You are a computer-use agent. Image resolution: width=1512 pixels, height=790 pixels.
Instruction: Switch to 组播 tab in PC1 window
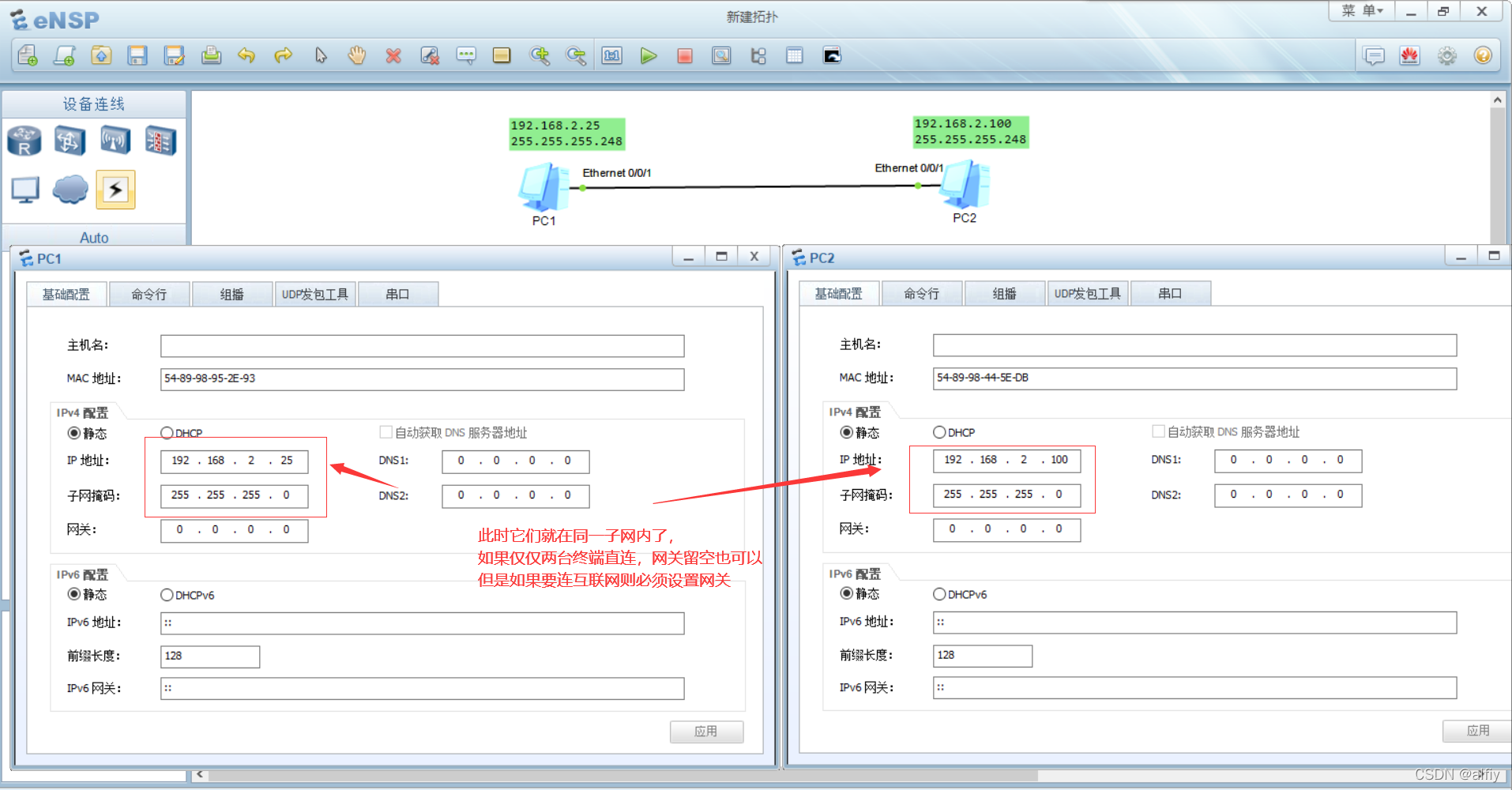pyautogui.click(x=232, y=294)
